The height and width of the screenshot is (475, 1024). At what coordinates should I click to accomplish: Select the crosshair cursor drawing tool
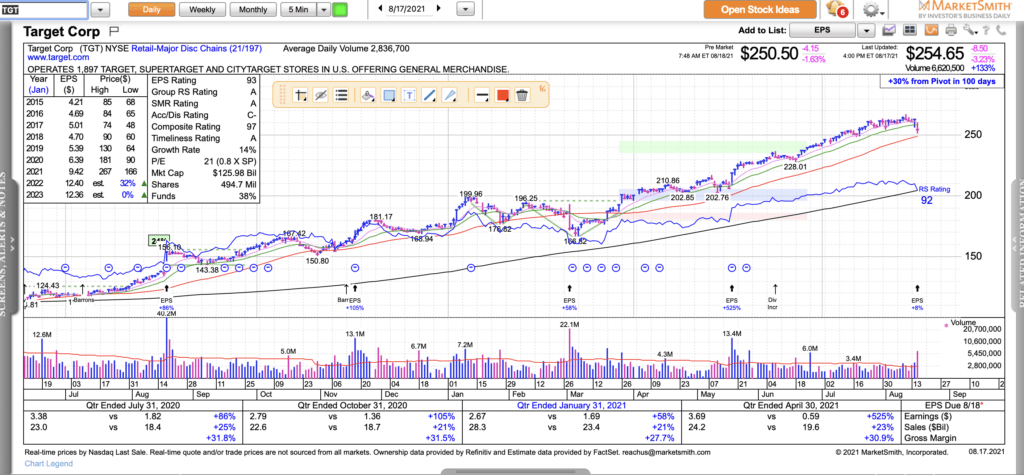[x=302, y=95]
